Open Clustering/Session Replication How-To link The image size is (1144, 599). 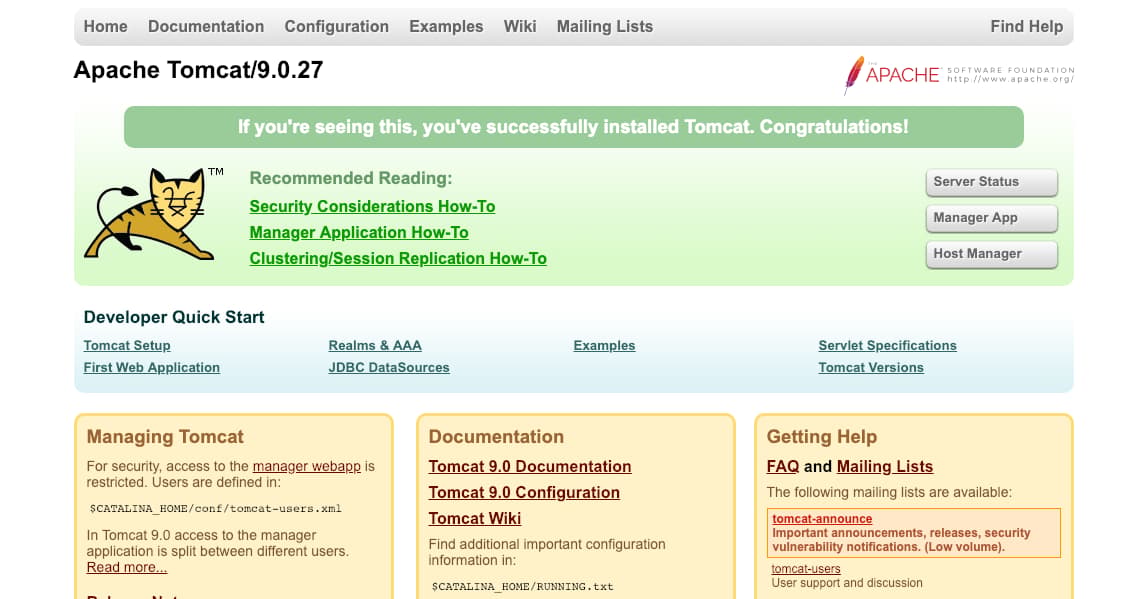coord(398,258)
